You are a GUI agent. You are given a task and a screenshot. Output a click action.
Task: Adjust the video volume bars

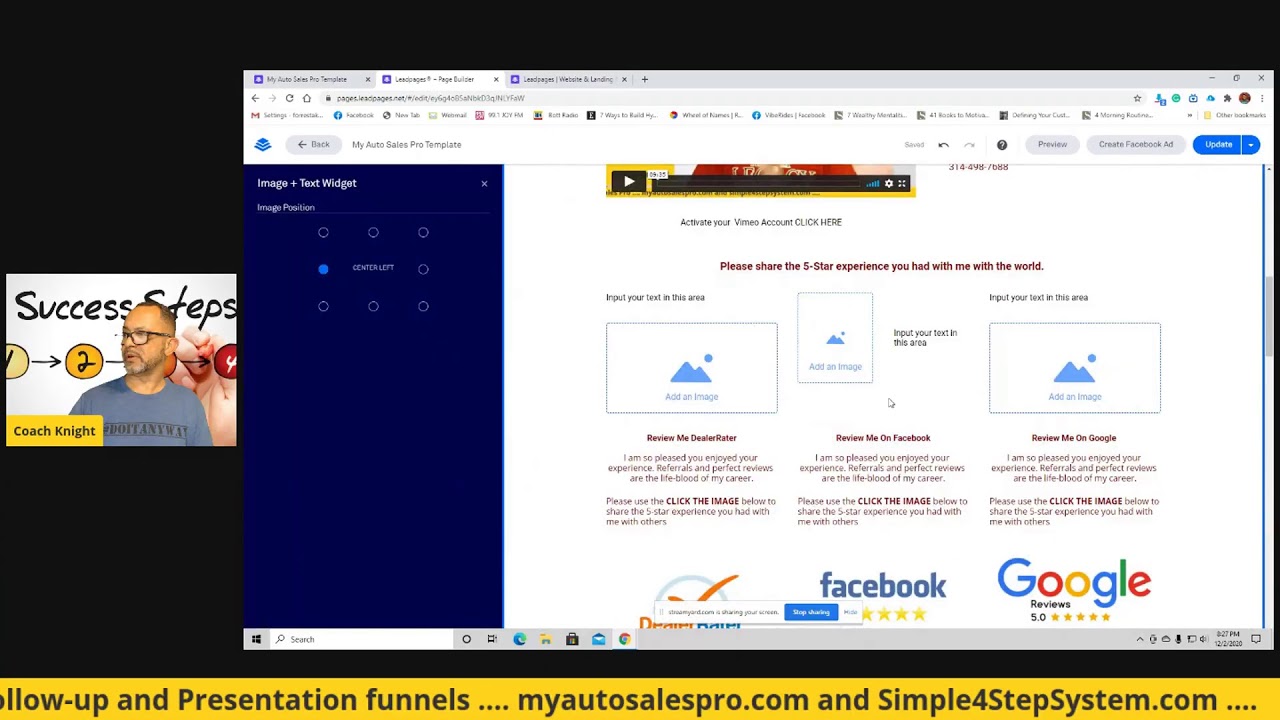[873, 184]
